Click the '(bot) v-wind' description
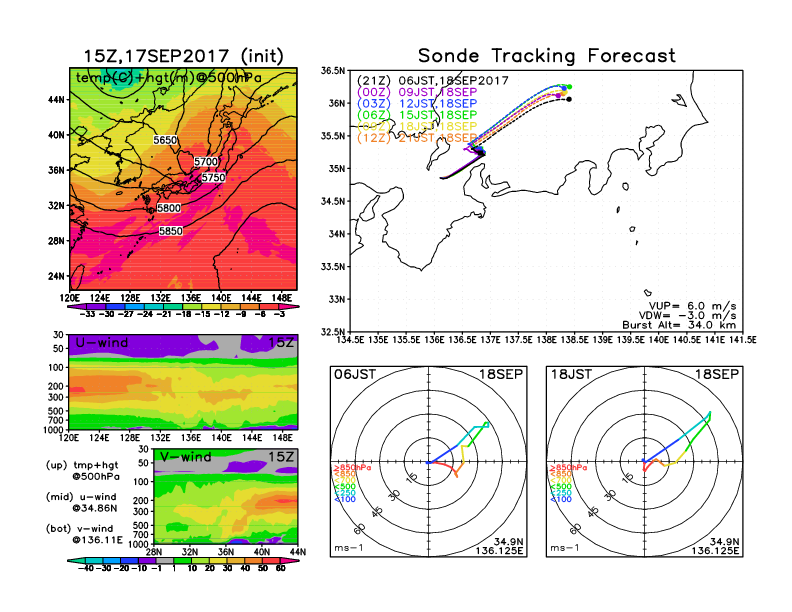Screen dimensions: 792x612 [79, 529]
